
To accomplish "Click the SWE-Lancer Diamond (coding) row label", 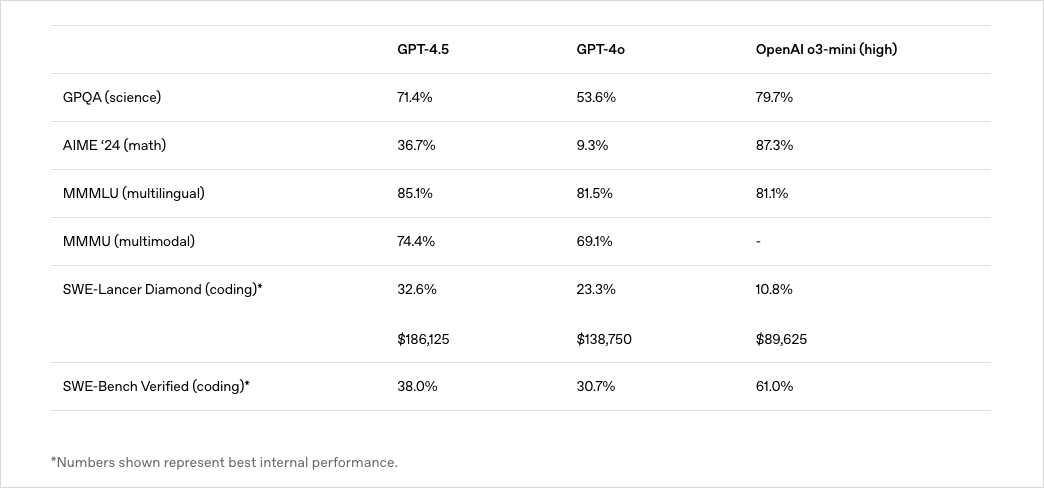I will 162,289.
